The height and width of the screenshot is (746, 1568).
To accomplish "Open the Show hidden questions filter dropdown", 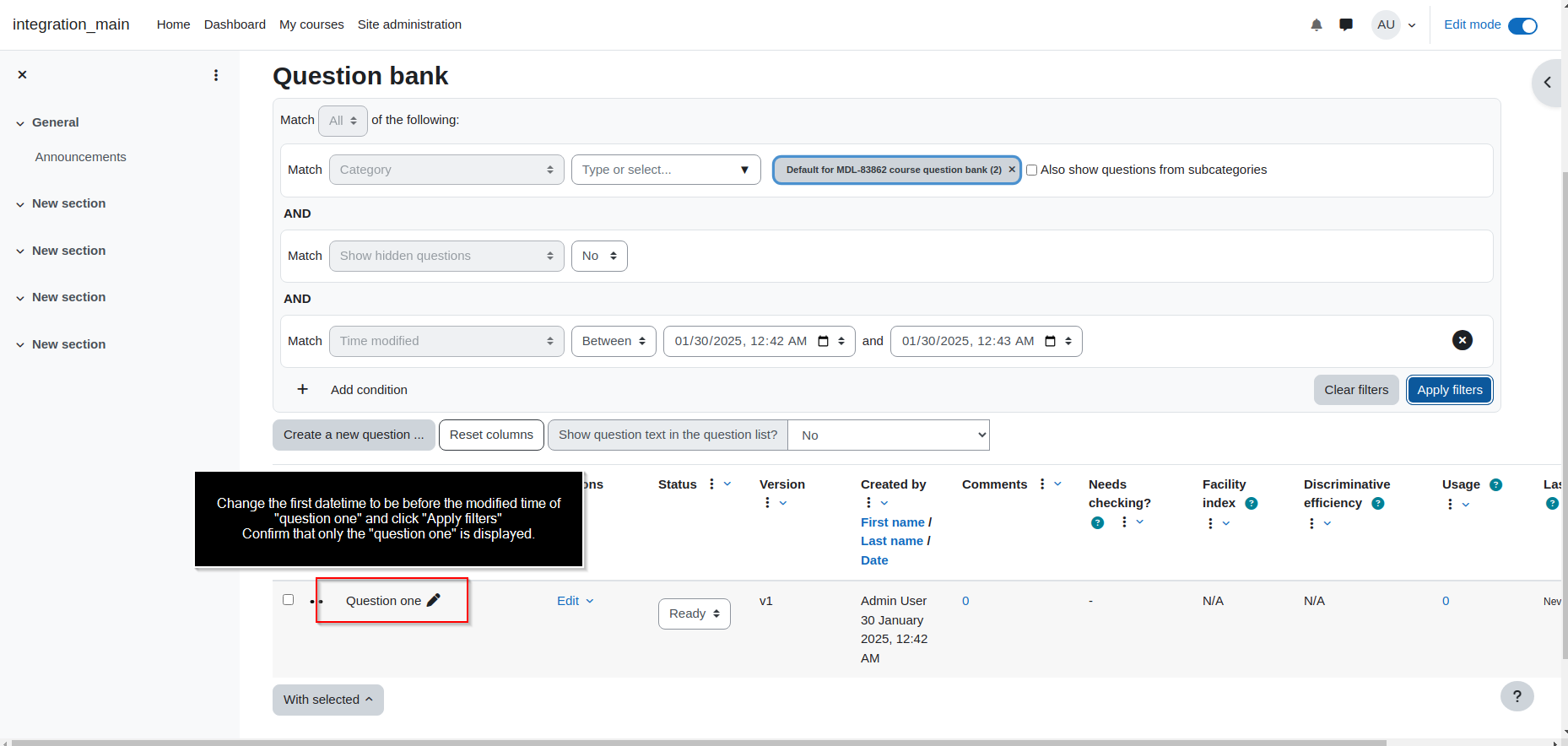I will (446, 256).
